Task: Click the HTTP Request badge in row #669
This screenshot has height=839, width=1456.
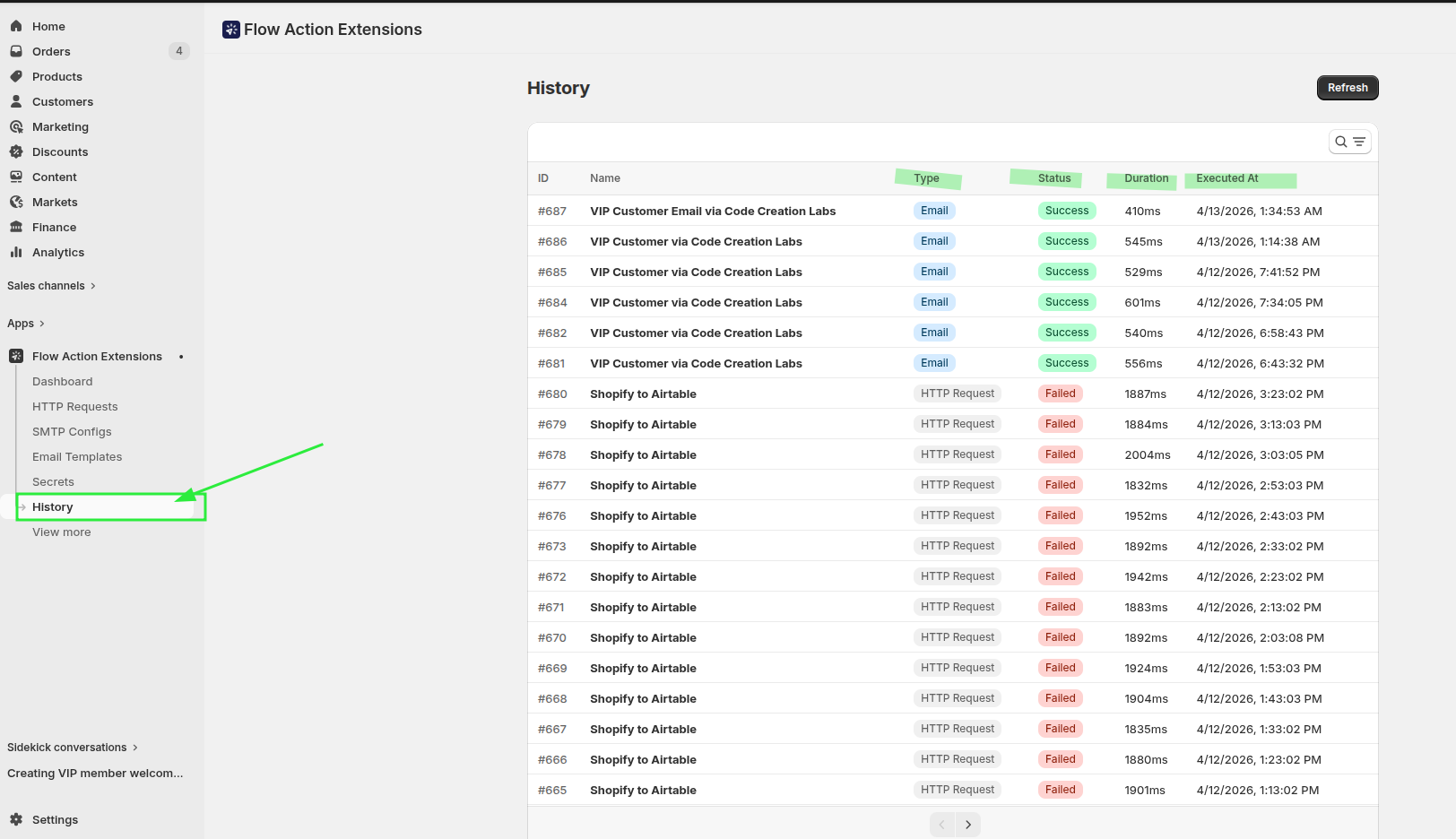Action: click(x=958, y=668)
